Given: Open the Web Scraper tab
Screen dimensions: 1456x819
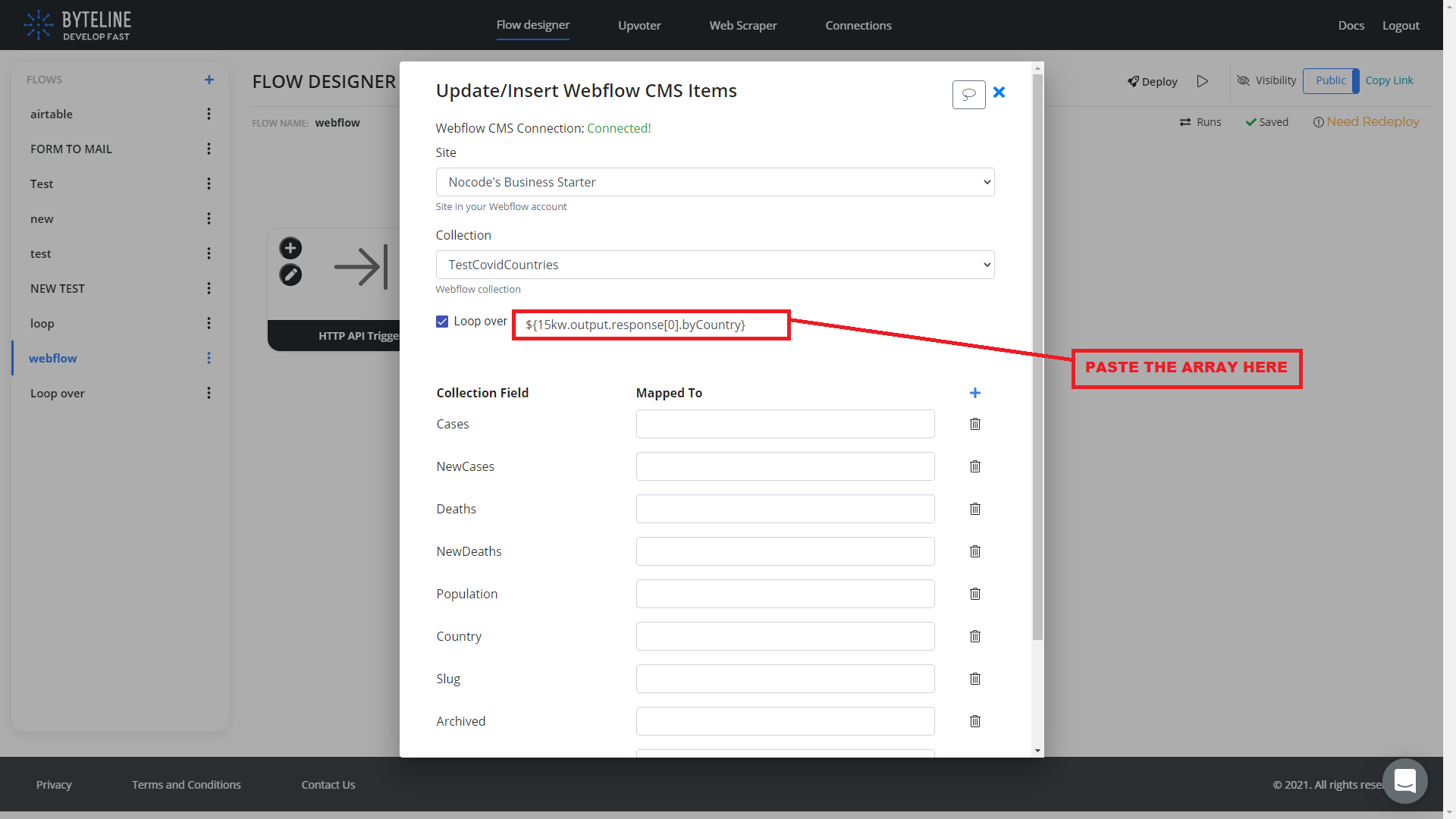Looking at the screenshot, I should tap(743, 25).
